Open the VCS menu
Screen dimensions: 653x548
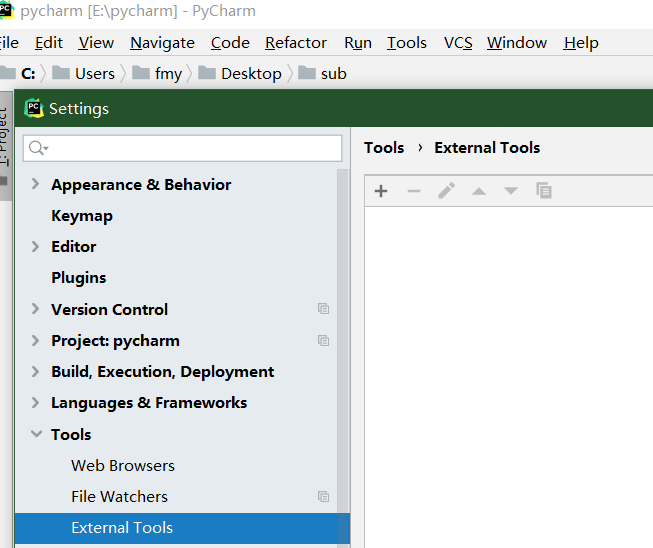pos(458,42)
